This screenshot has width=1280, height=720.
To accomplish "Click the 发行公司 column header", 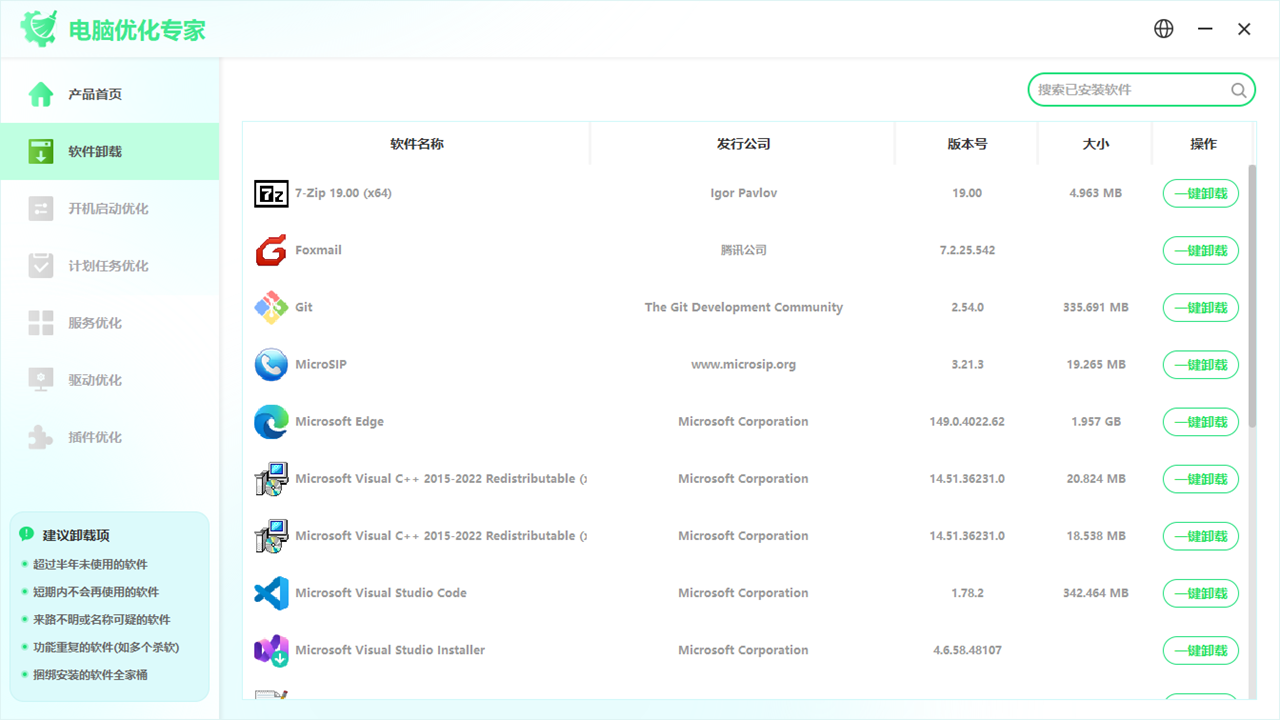I will pos(743,144).
